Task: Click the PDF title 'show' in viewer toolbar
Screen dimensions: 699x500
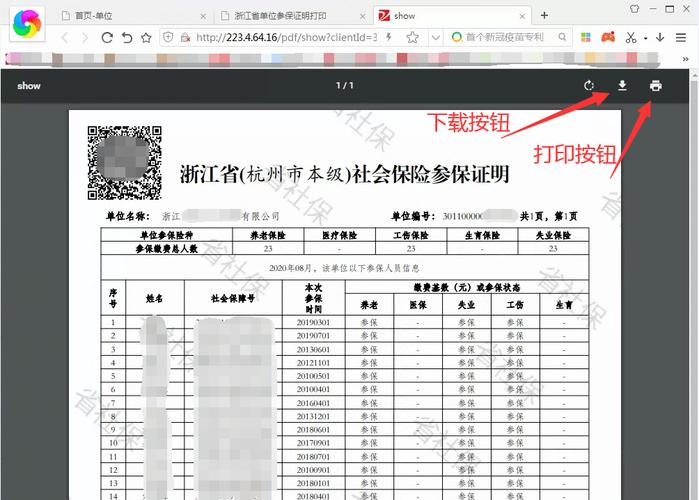Action: pyautogui.click(x=29, y=86)
